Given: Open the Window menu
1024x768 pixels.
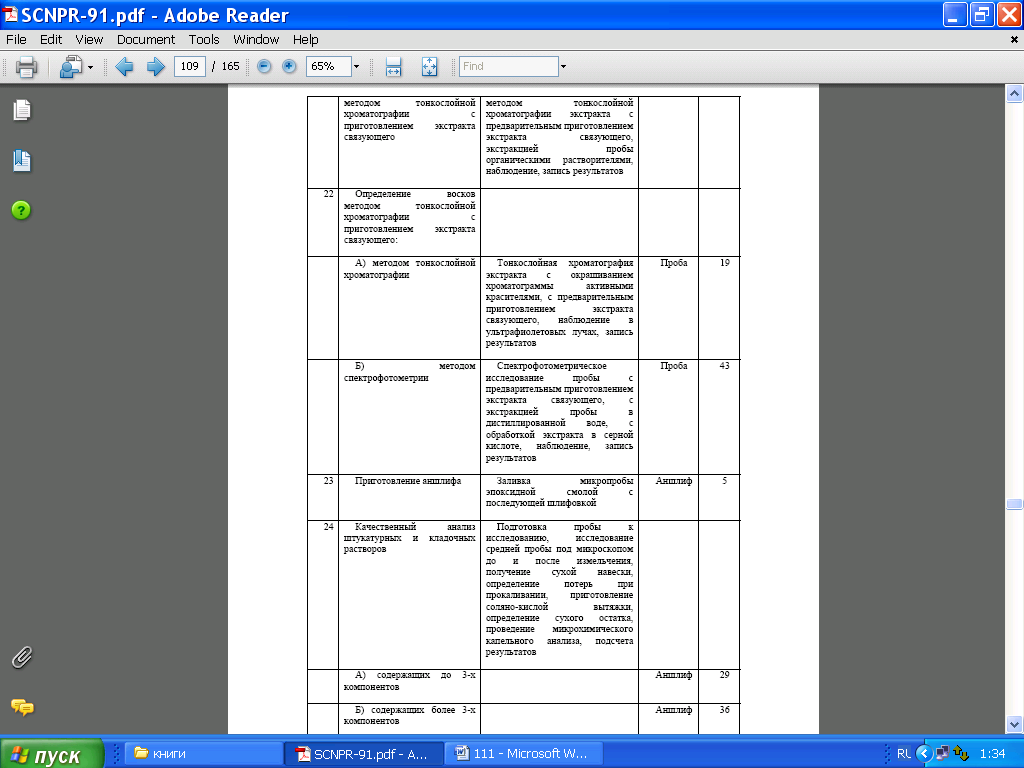Looking at the screenshot, I should [x=256, y=40].
